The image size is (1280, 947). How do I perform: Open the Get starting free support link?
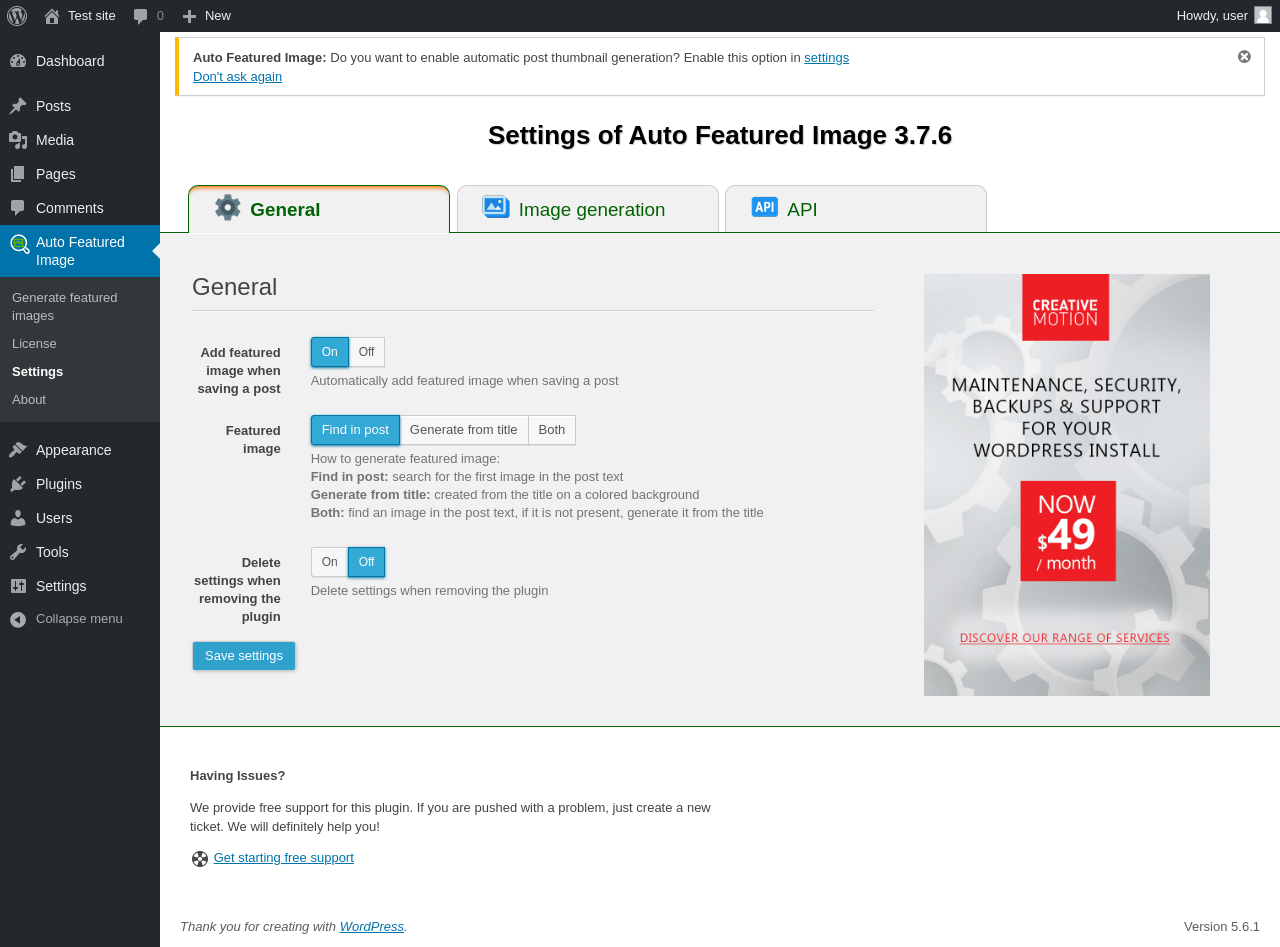pos(283,858)
